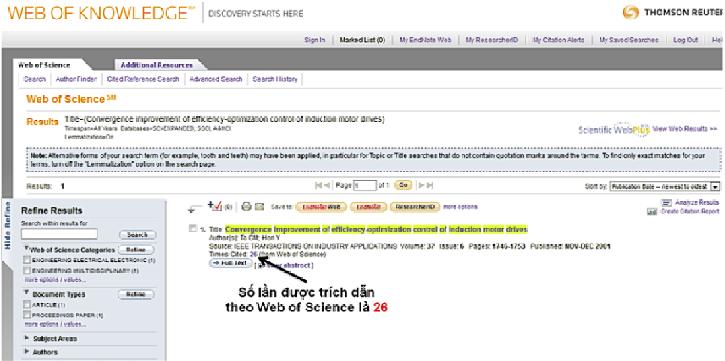The height and width of the screenshot is (361, 725).
Task: Save to ResearcherID button
Action: [x=415, y=207]
